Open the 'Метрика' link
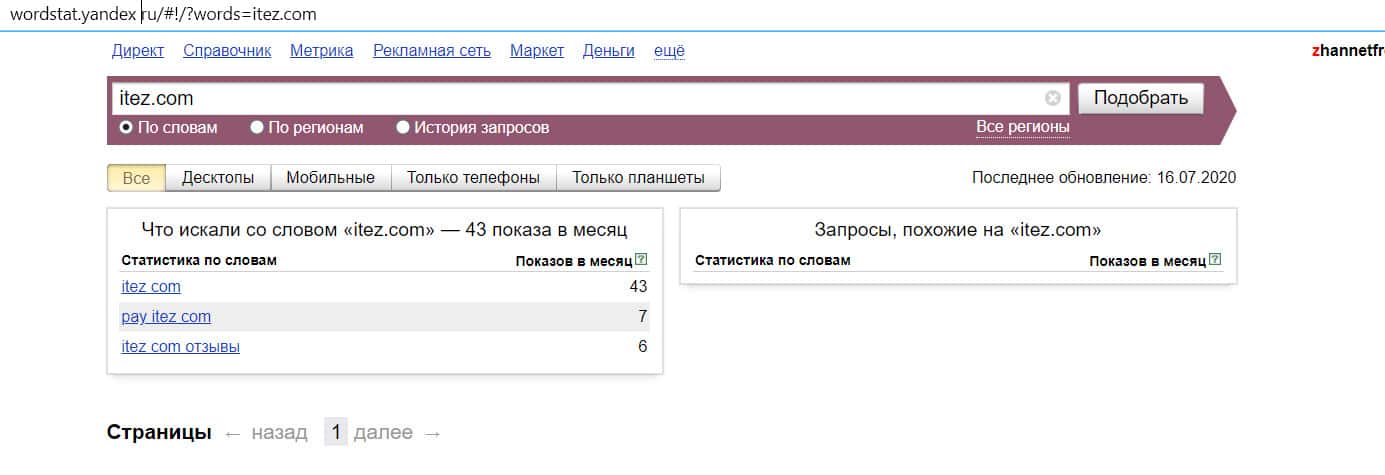Viewport: 1385px width, 475px height. [x=321, y=51]
